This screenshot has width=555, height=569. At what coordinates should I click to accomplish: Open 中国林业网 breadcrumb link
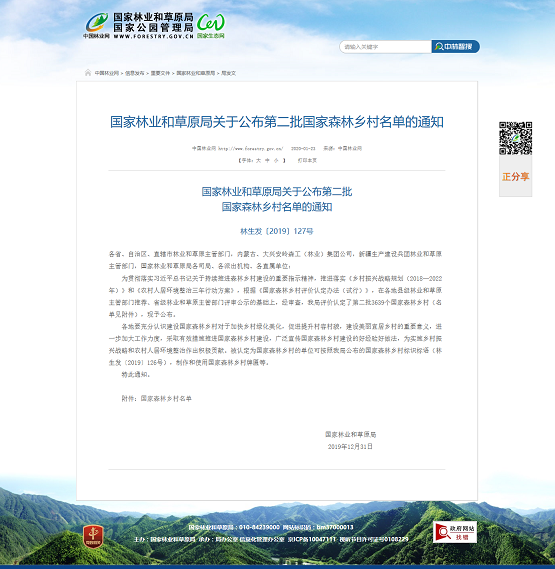107,73
